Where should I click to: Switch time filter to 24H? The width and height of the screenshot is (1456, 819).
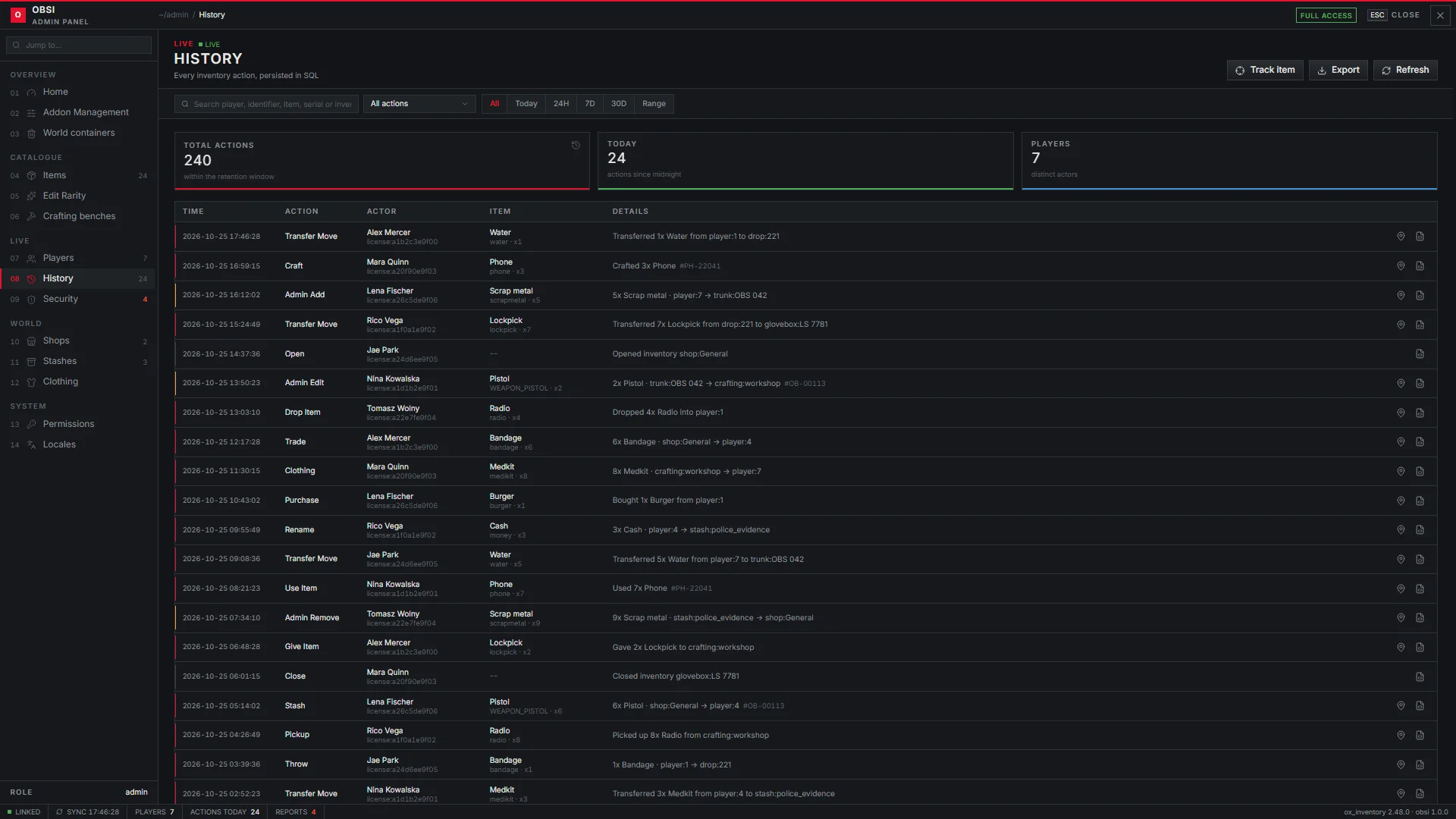tap(561, 104)
